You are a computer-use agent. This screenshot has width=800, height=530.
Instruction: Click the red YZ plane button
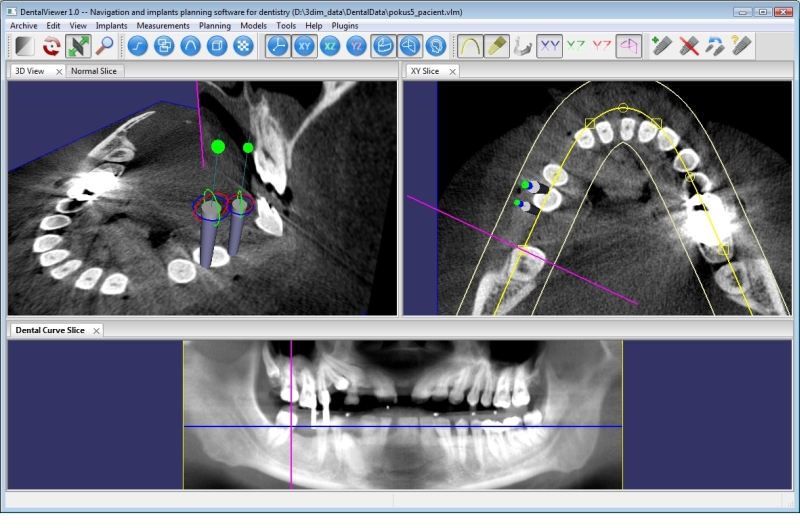click(x=602, y=46)
